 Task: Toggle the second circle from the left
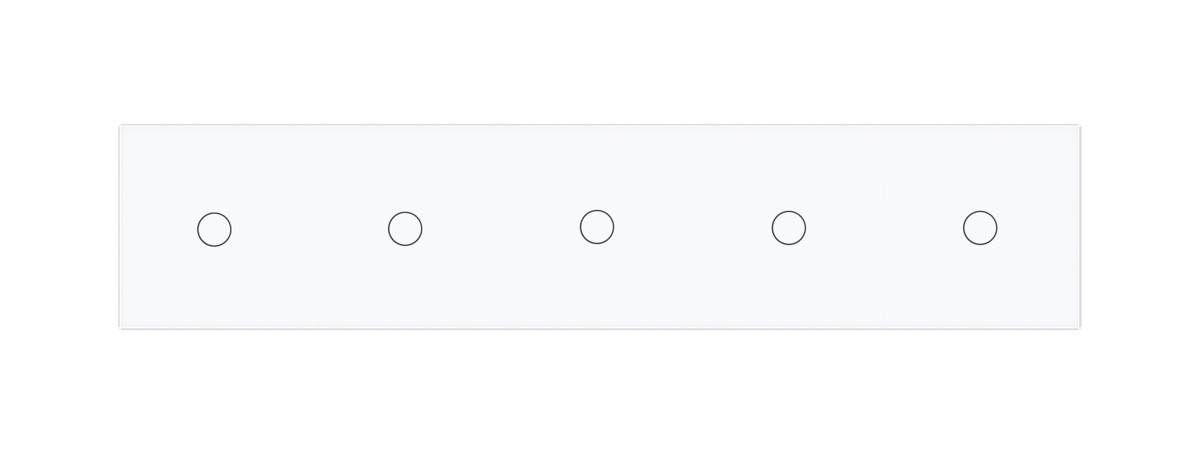[x=405, y=228]
